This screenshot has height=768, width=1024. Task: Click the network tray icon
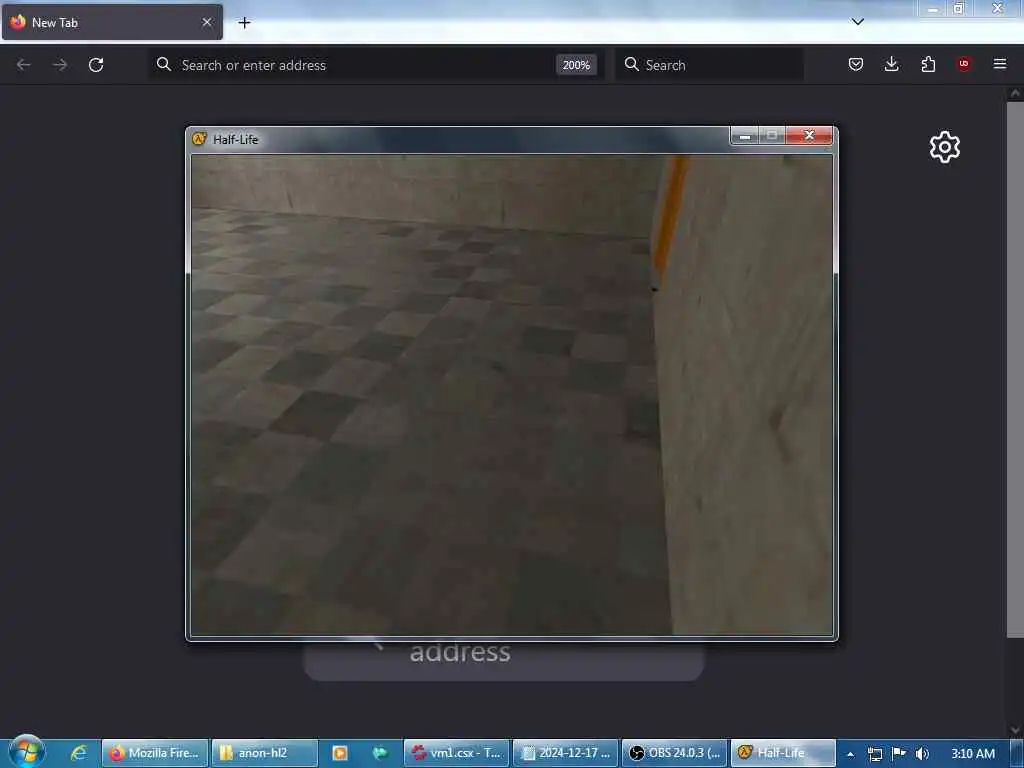pyautogui.click(x=875, y=754)
